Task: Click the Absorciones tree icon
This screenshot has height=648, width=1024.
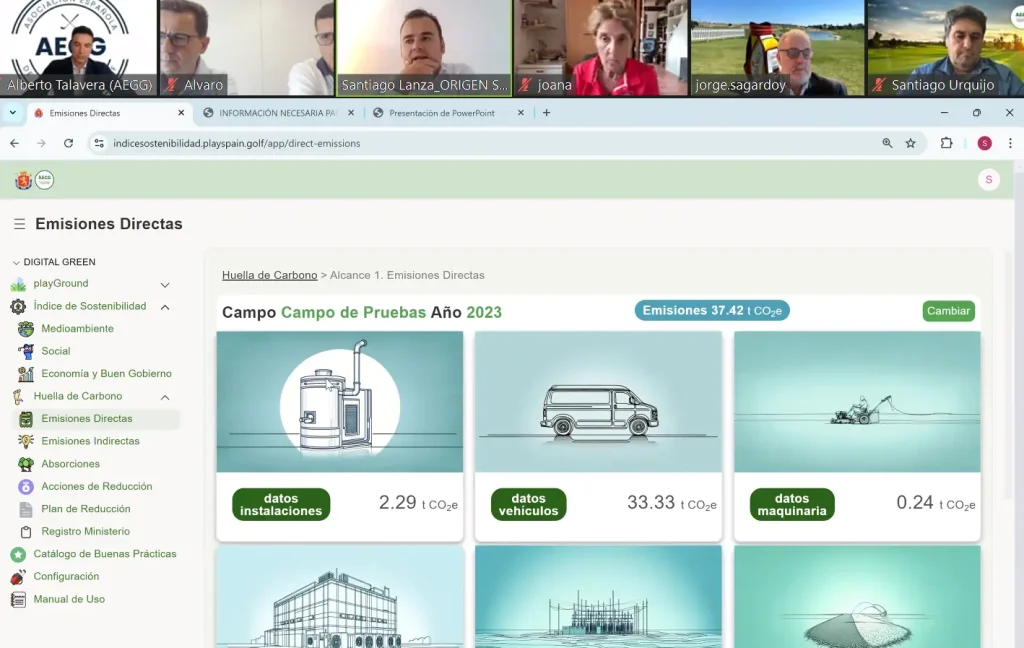Action: tap(26, 464)
